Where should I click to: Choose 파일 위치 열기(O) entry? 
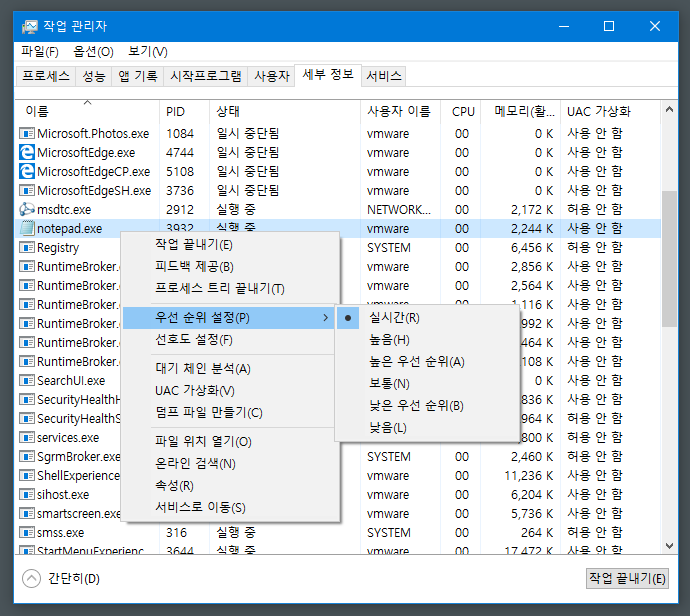coord(231,442)
